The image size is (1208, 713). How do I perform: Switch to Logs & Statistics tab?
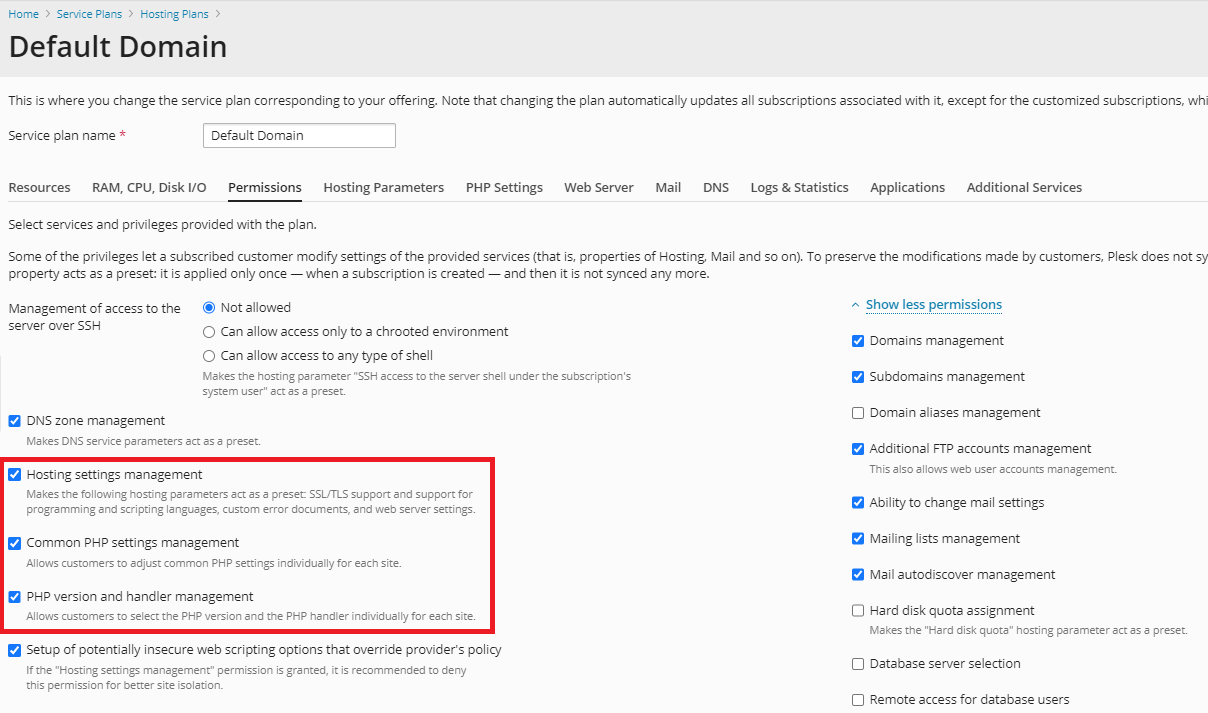[x=799, y=188]
